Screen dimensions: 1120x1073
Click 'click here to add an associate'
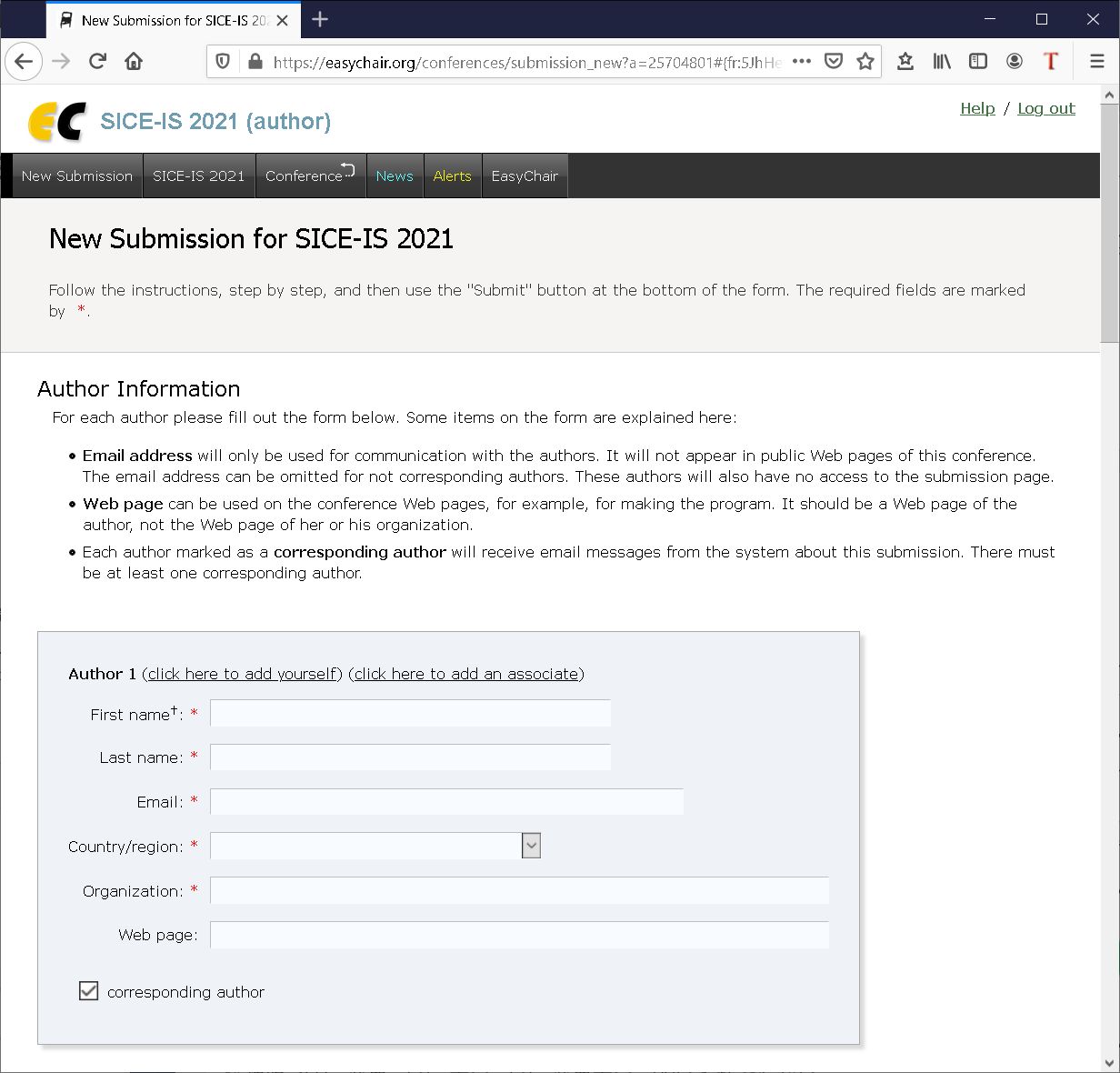[x=466, y=674]
